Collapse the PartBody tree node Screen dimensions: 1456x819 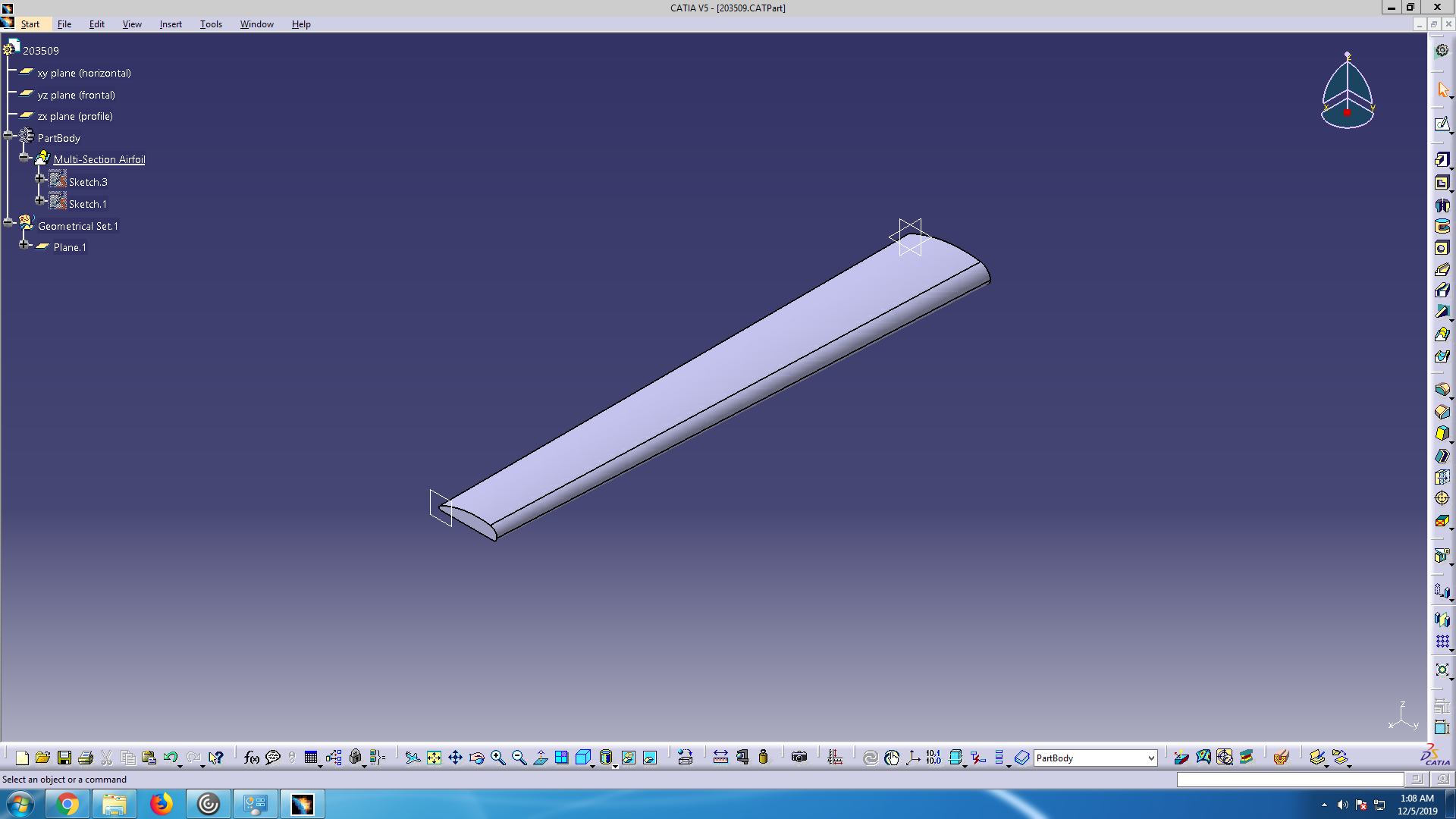point(8,136)
